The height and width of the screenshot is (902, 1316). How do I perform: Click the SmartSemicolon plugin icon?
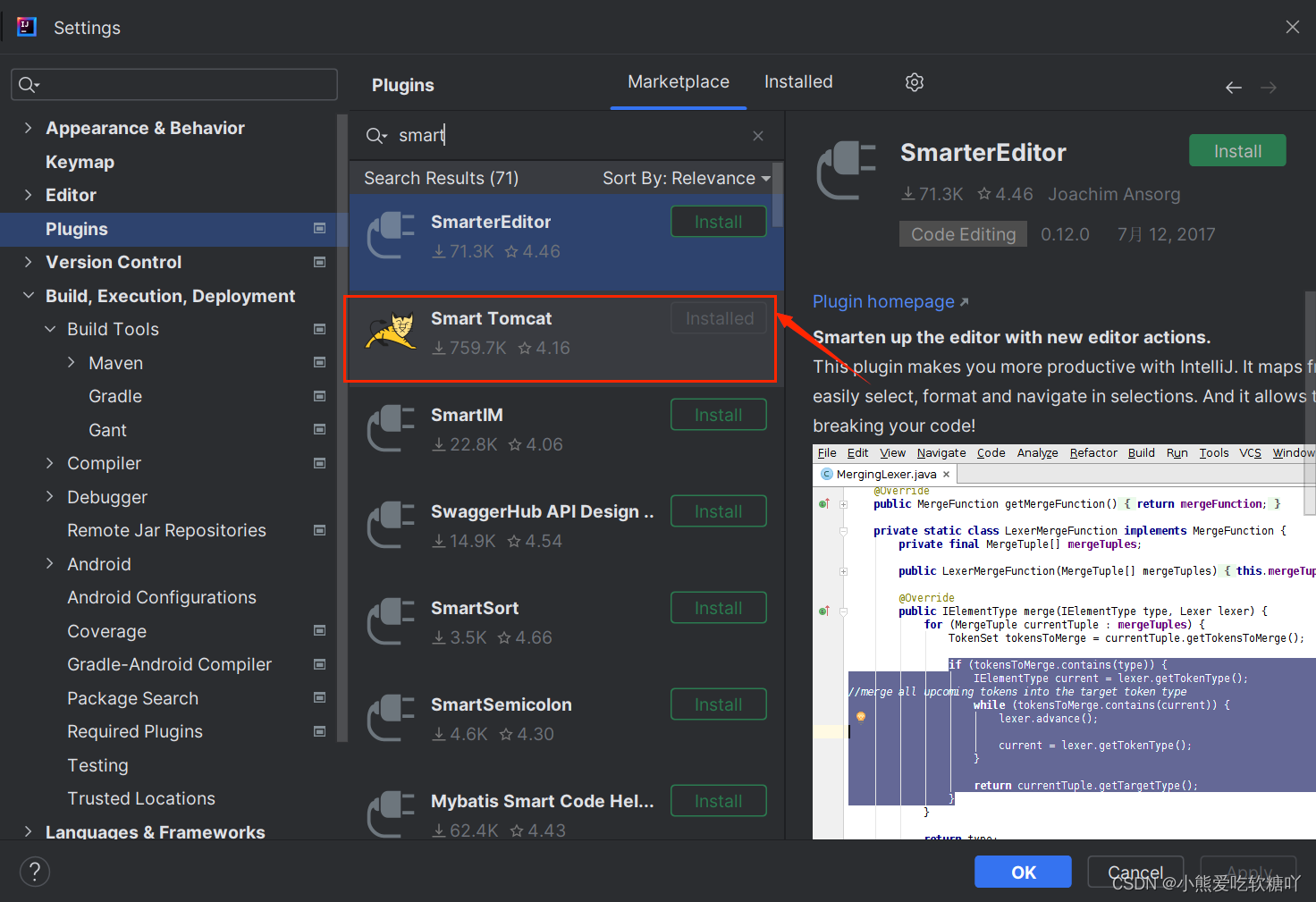pos(391,718)
